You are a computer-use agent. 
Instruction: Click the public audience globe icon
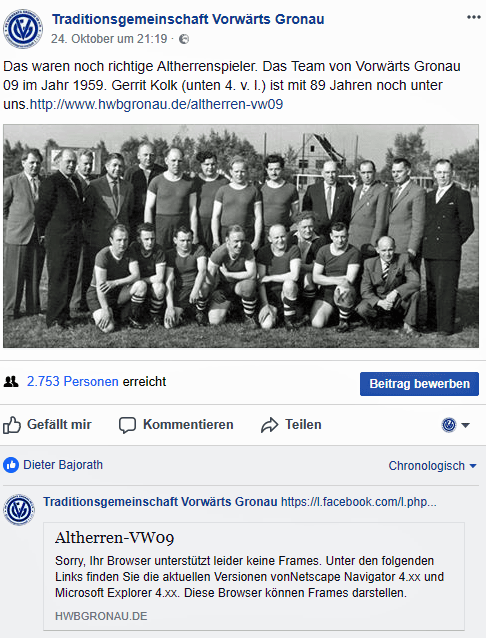tap(184, 39)
